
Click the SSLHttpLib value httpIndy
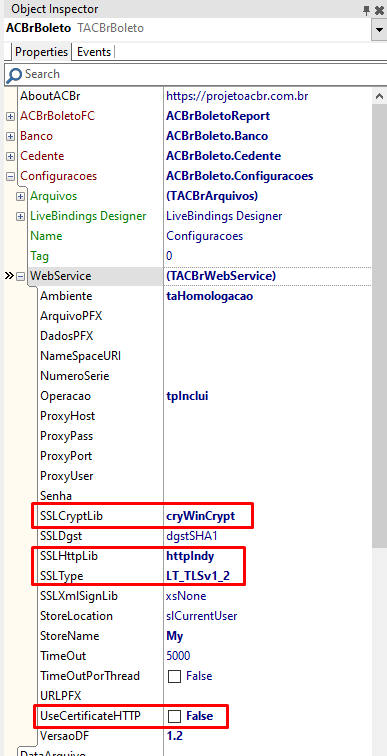190,556
